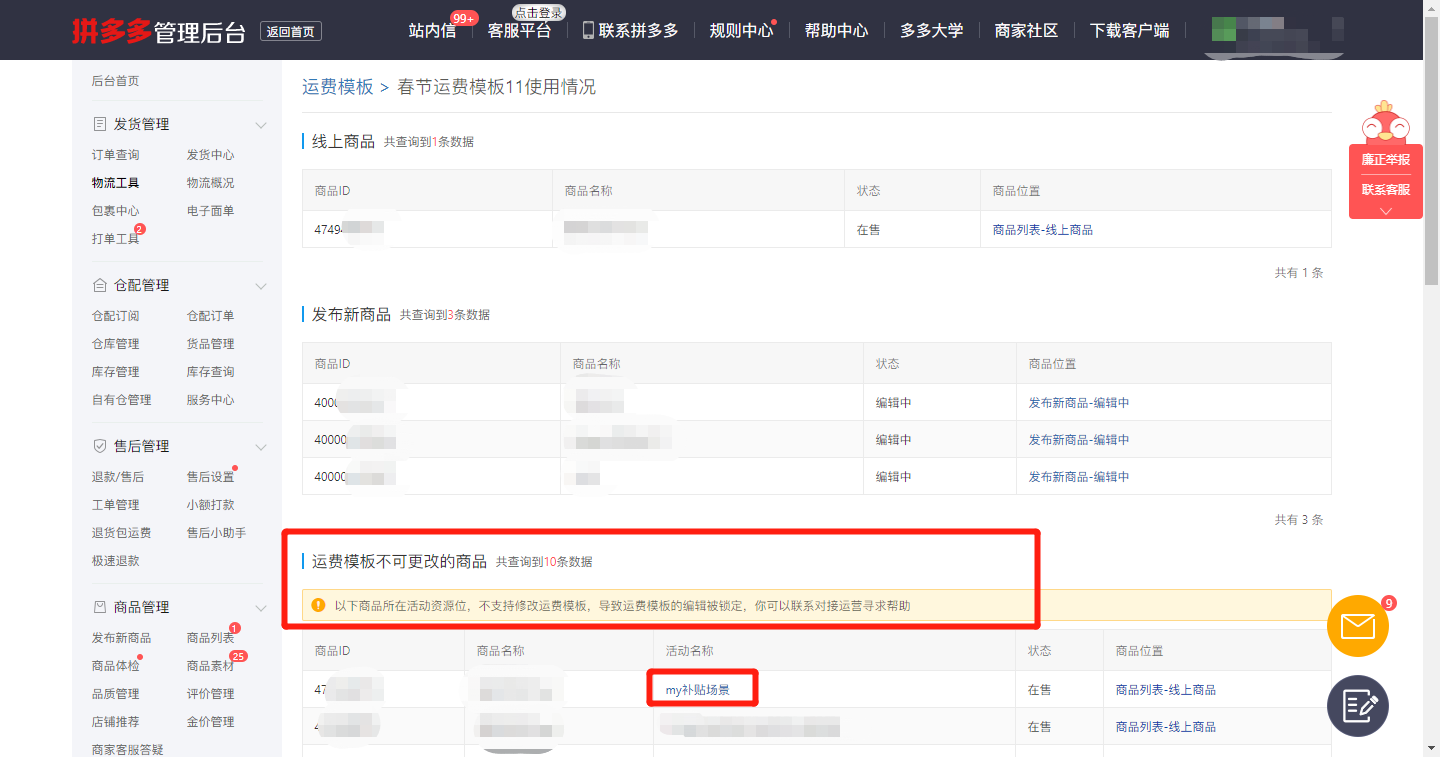Open the dark feedback notepad icon
The height and width of the screenshot is (757, 1440).
(1358, 706)
